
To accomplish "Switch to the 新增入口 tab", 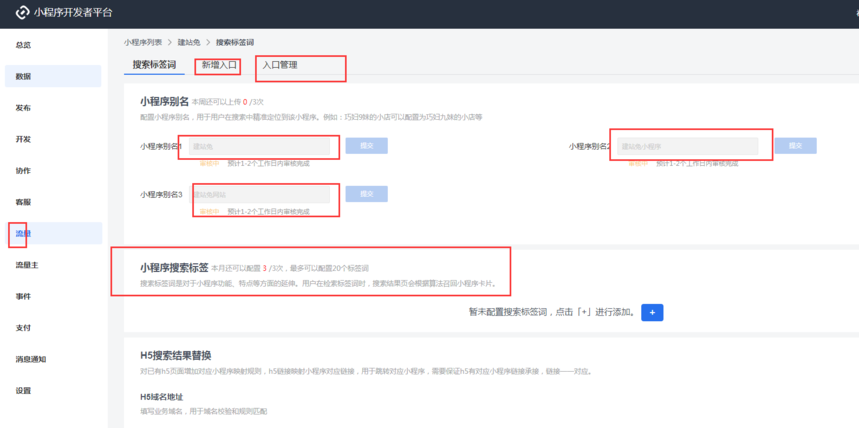I will coord(219,65).
